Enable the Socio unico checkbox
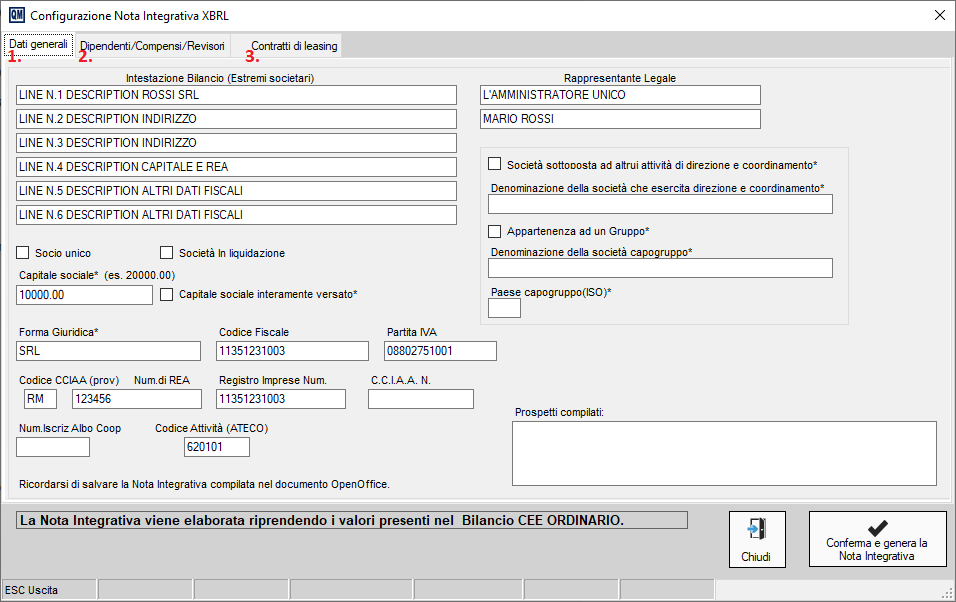Viewport: 956px width, 602px height. [x=24, y=253]
